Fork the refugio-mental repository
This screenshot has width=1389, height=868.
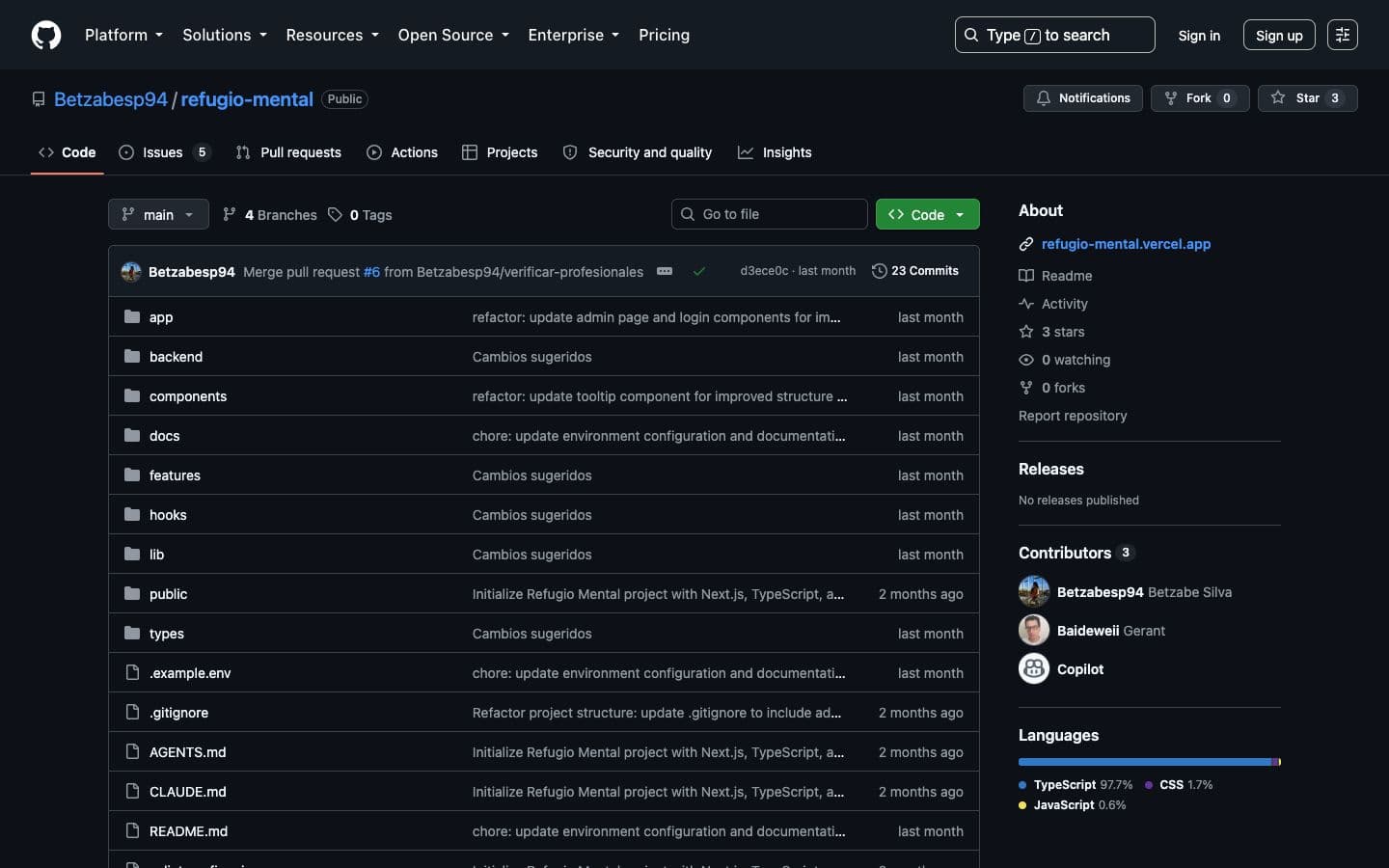(x=1200, y=98)
